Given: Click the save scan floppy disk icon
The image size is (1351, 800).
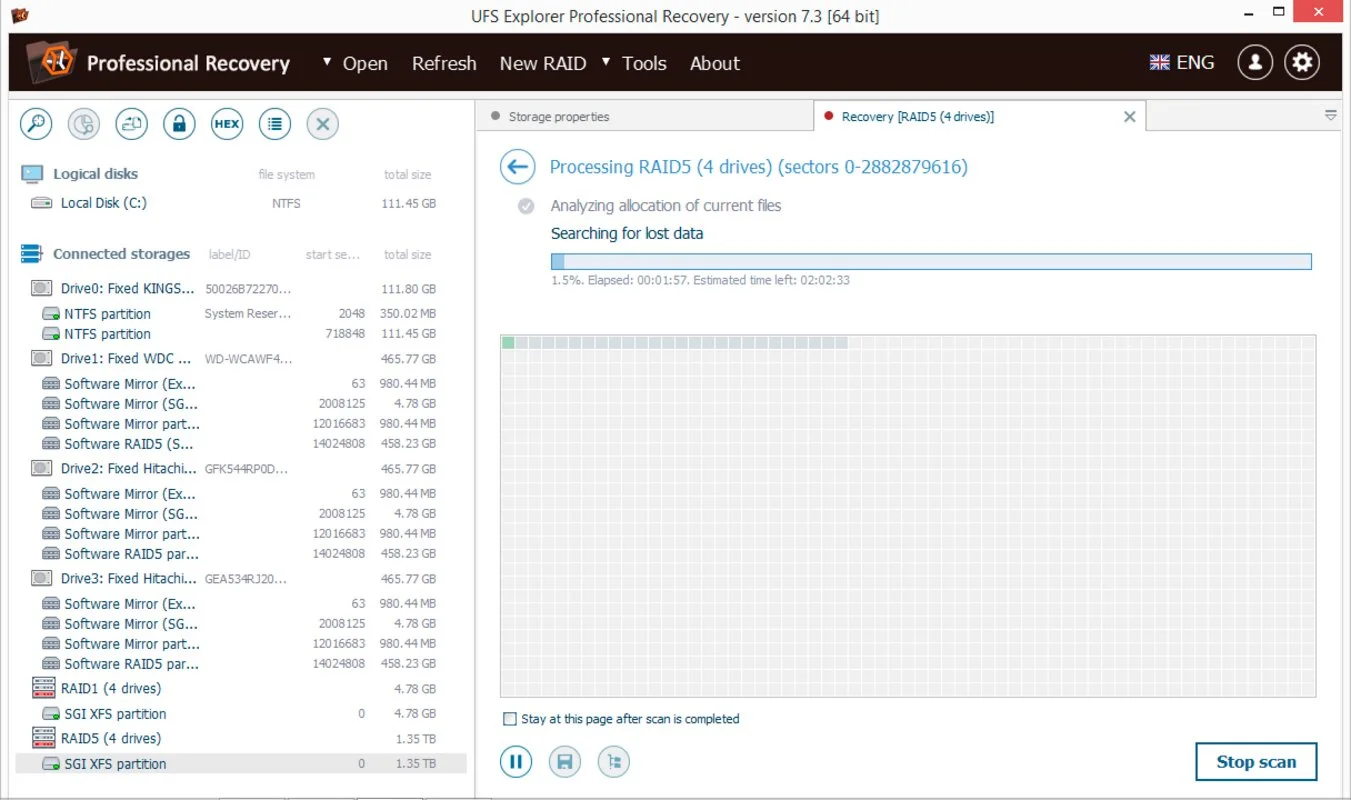Looking at the screenshot, I should click(565, 762).
